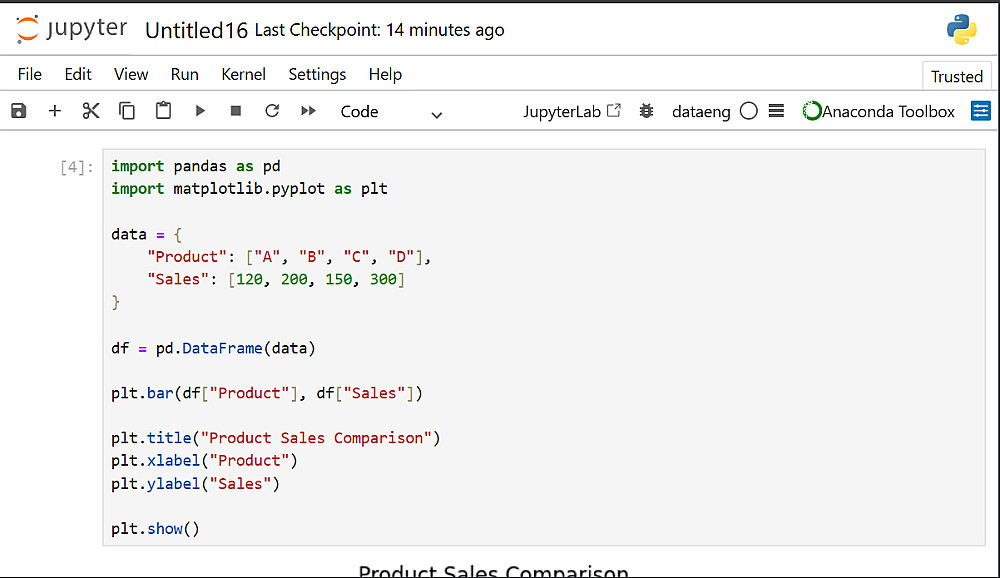
Task: Open the hamburger menu beside kernel status
Action: pos(776,111)
